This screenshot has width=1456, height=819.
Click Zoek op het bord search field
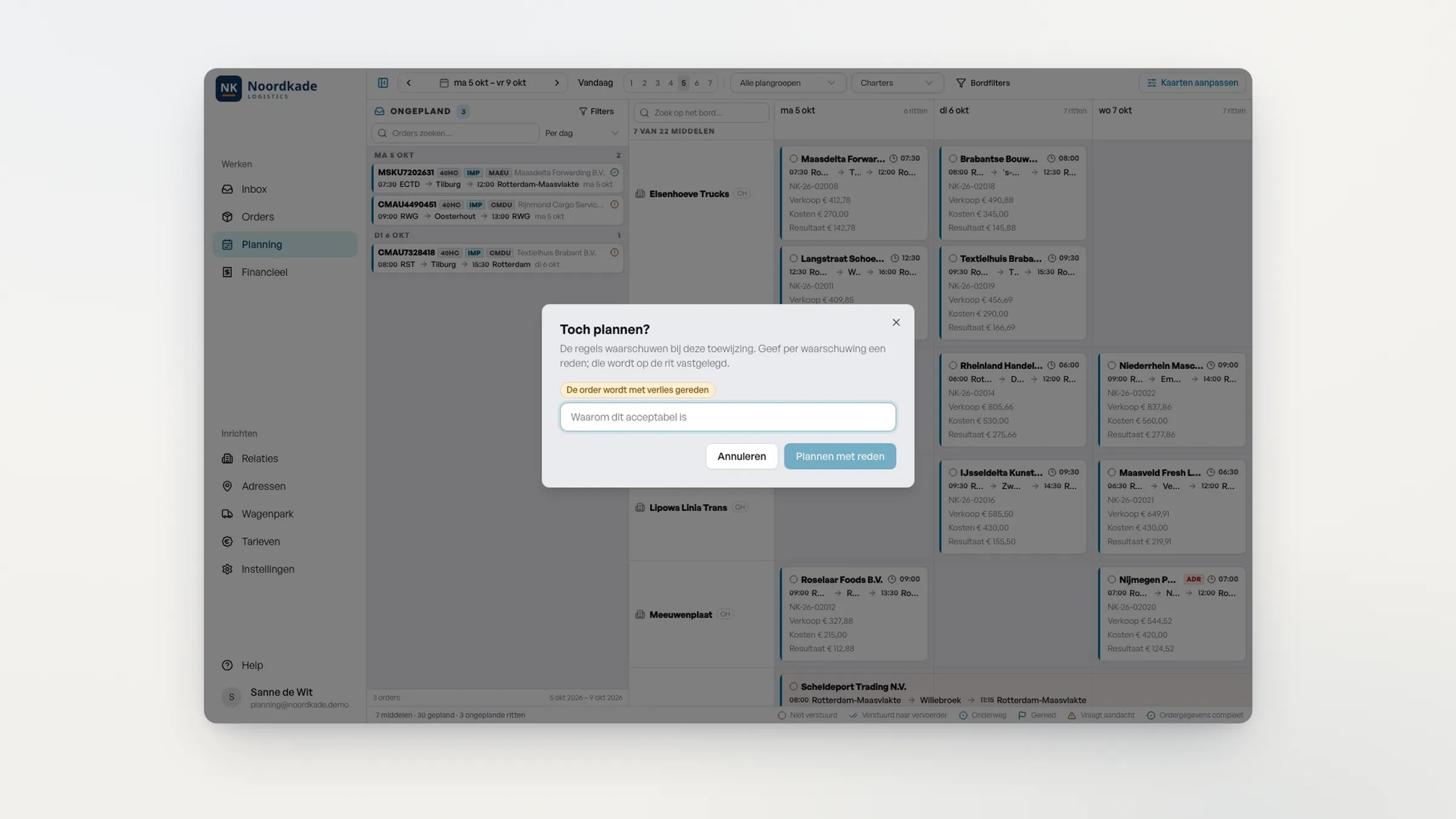(x=701, y=113)
